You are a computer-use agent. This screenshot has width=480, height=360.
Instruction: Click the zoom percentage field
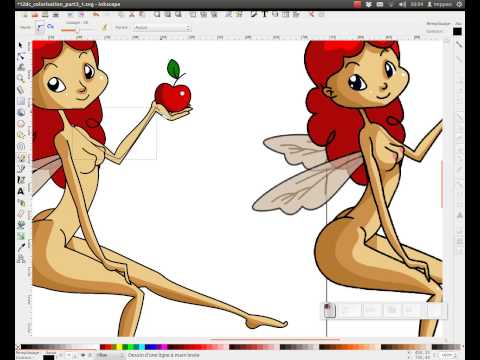(446, 356)
